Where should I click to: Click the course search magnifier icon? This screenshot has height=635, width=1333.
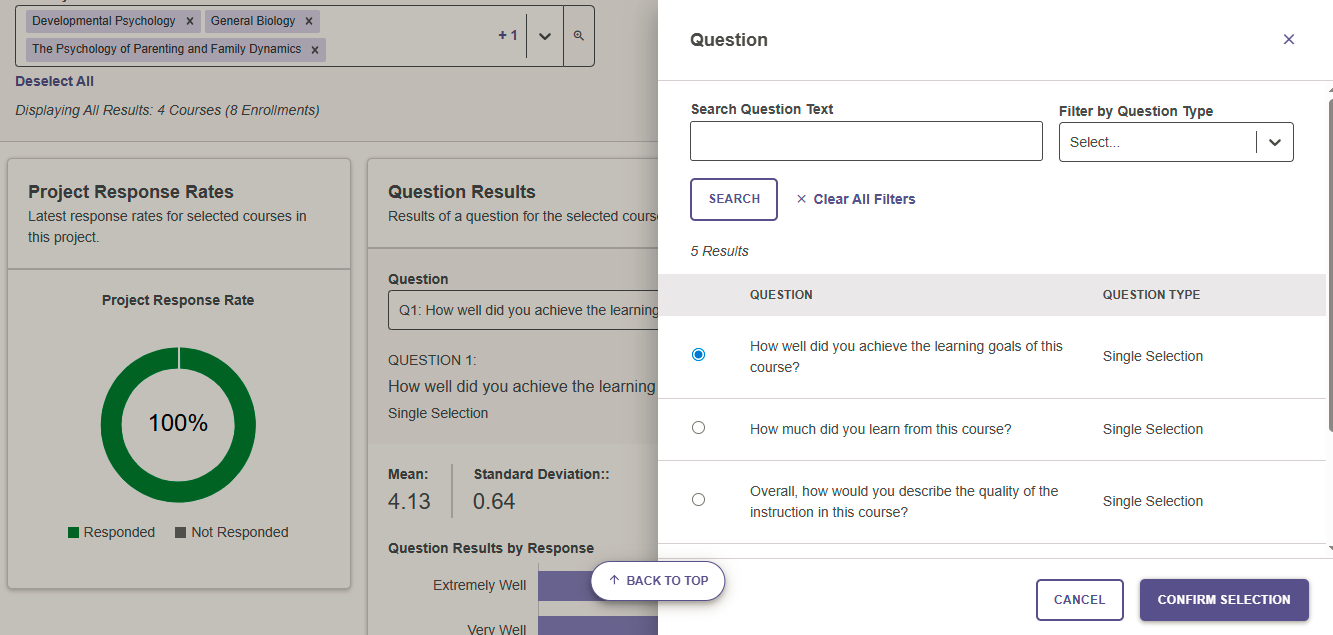578,36
